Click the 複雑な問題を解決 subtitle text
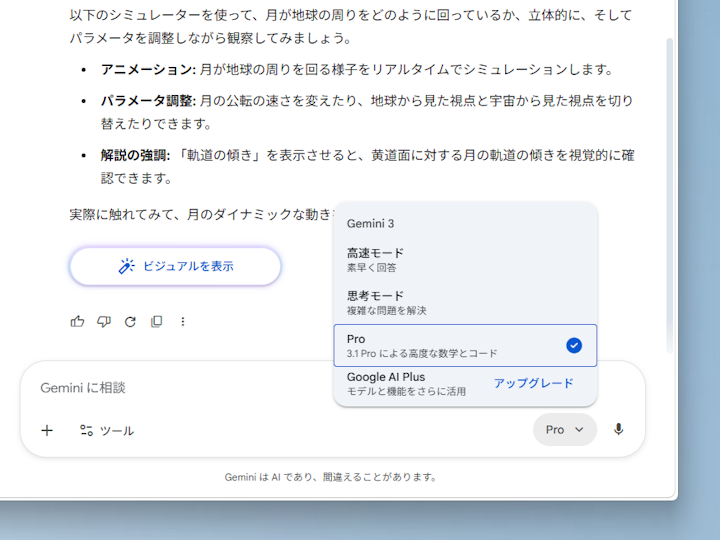Viewport: 720px width, 540px height. pos(387,311)
